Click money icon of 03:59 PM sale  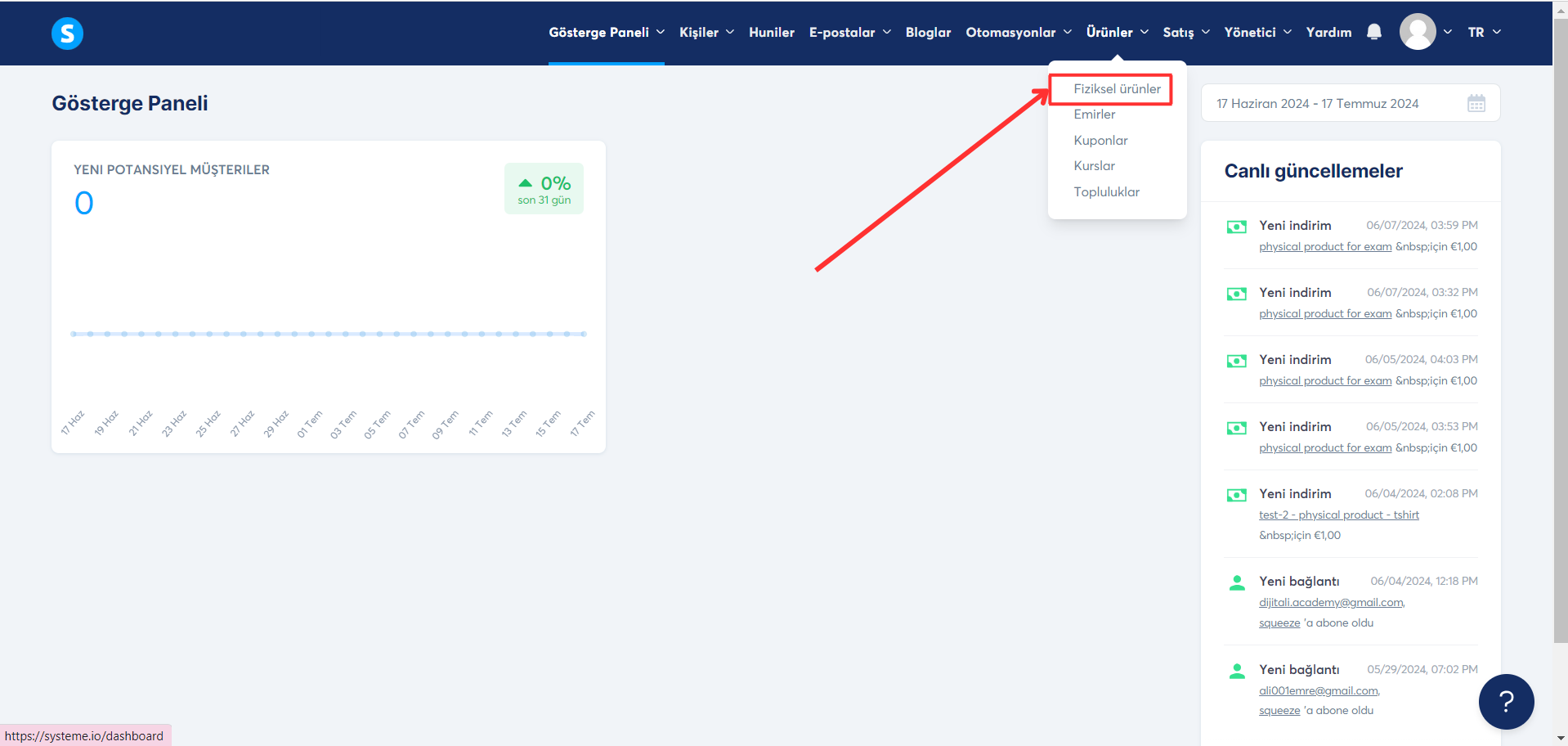pos(1237,227)
